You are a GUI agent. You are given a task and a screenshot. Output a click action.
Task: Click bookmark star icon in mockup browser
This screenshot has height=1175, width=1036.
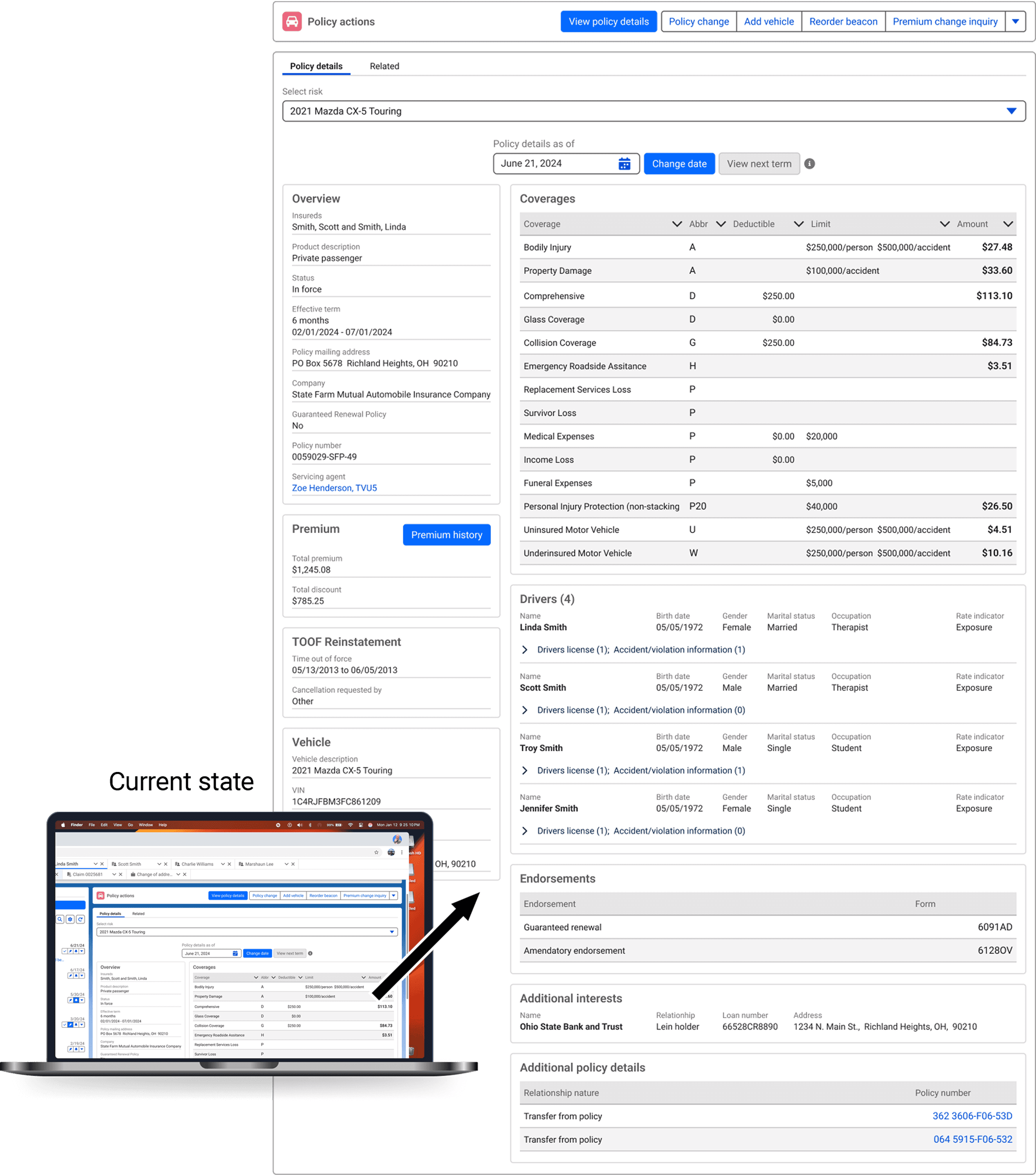(376, 853)
